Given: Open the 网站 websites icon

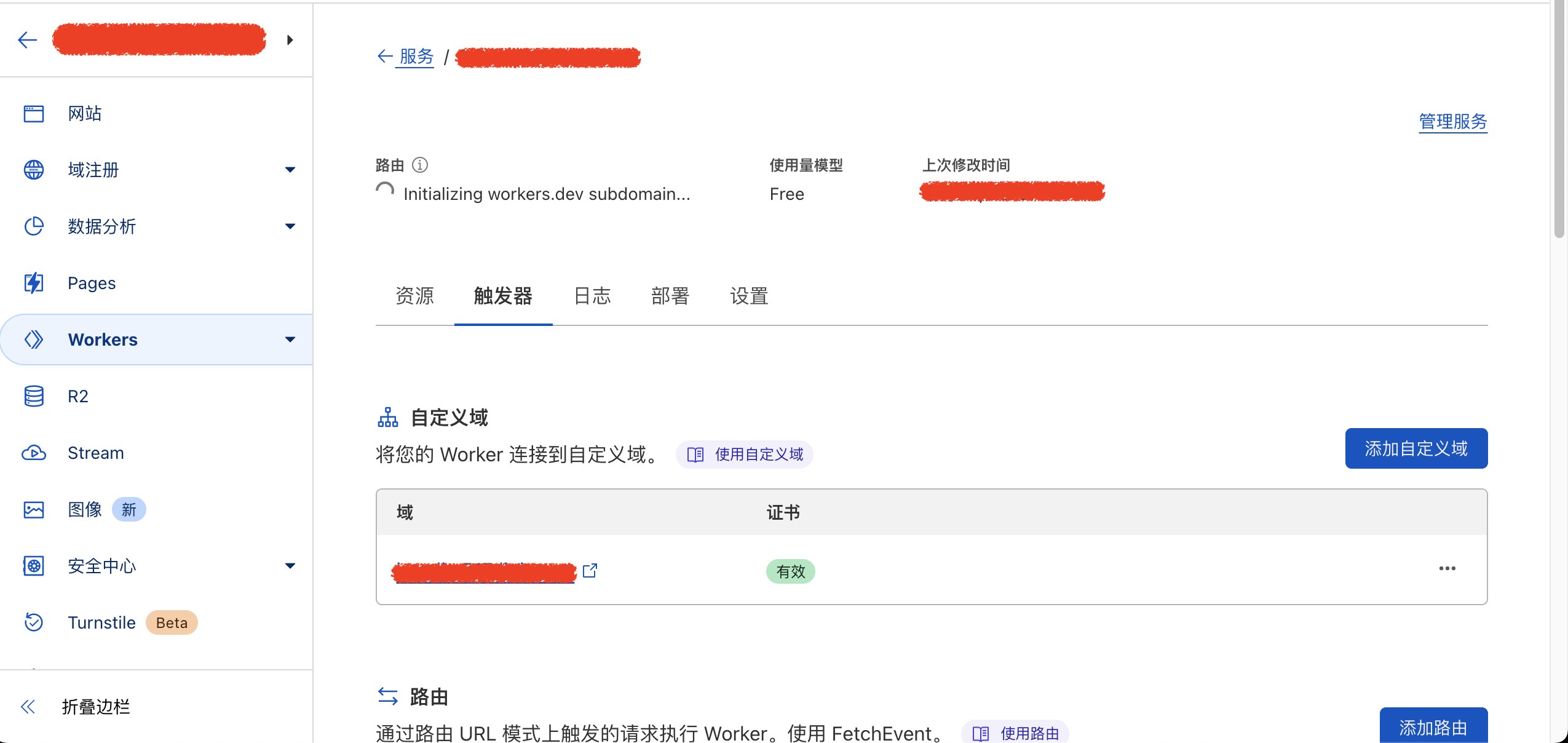Looking at the screenshot, I should (x=34, y=114).
